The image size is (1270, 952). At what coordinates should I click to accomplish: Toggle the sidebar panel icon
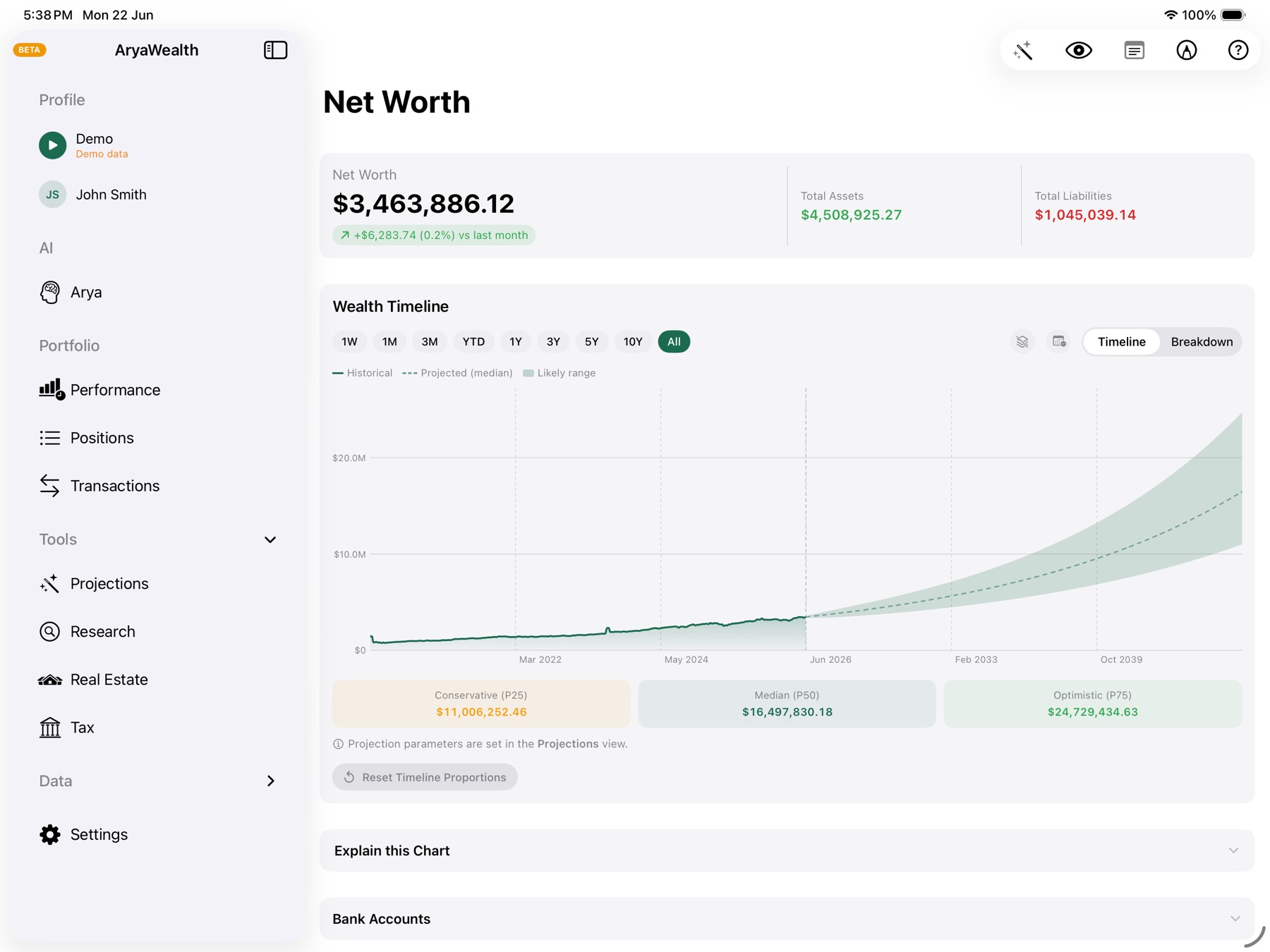pyautogui.click(x=275, y=50)
